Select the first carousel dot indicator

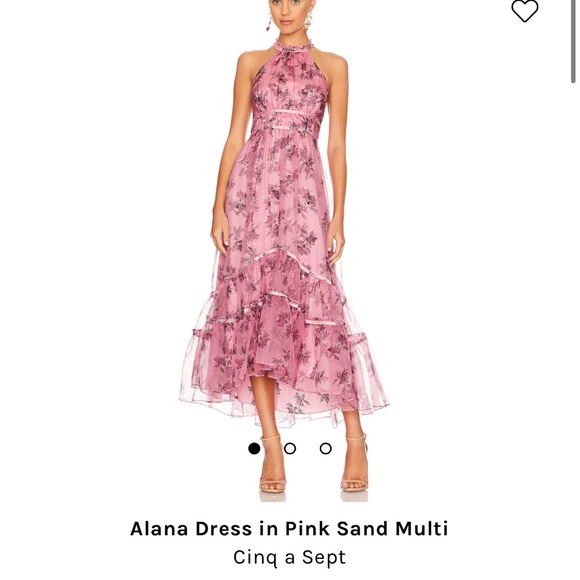pos(254,448)
